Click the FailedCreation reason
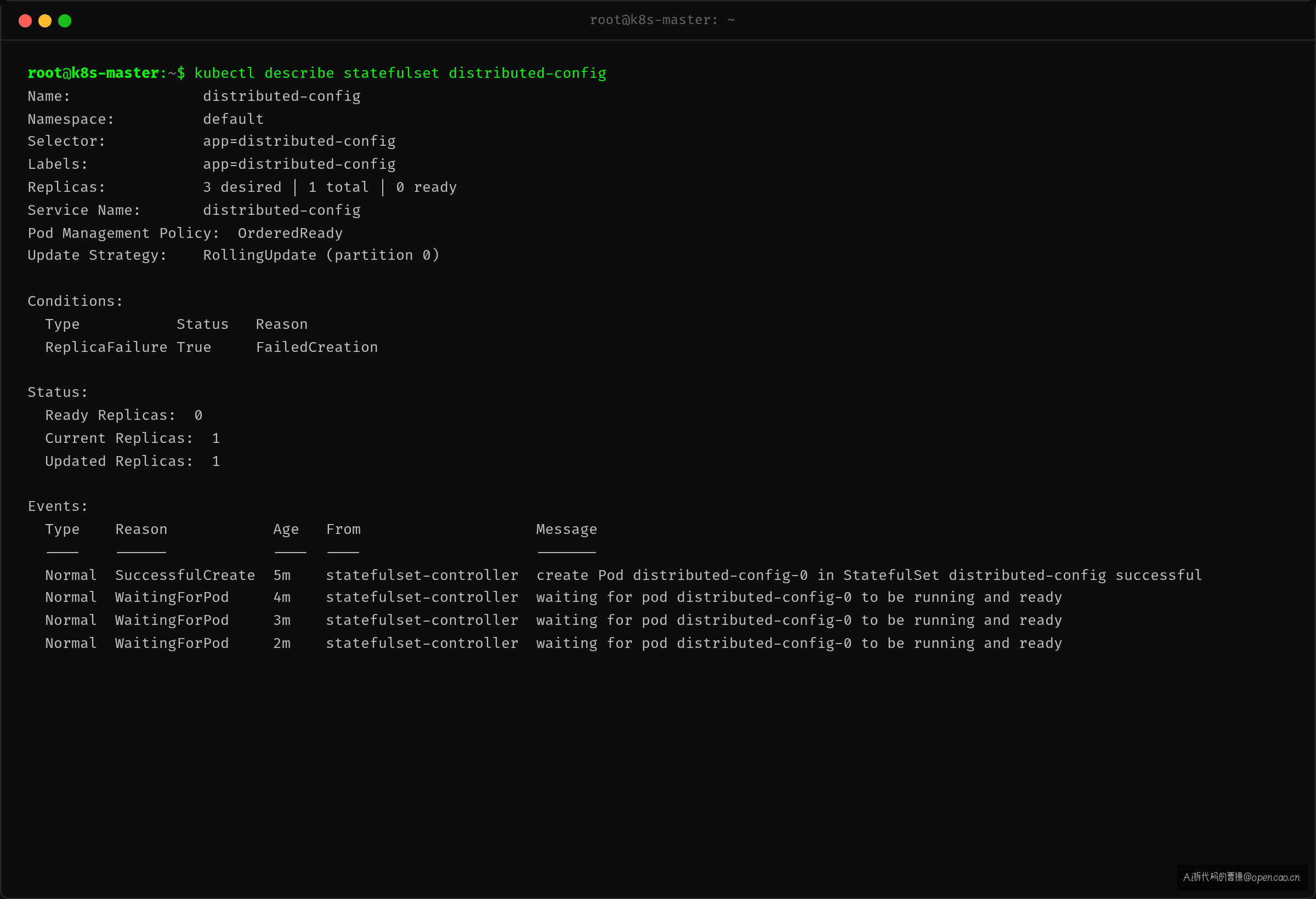Viewport: 1316px width, 899px height. click(316, 347)
